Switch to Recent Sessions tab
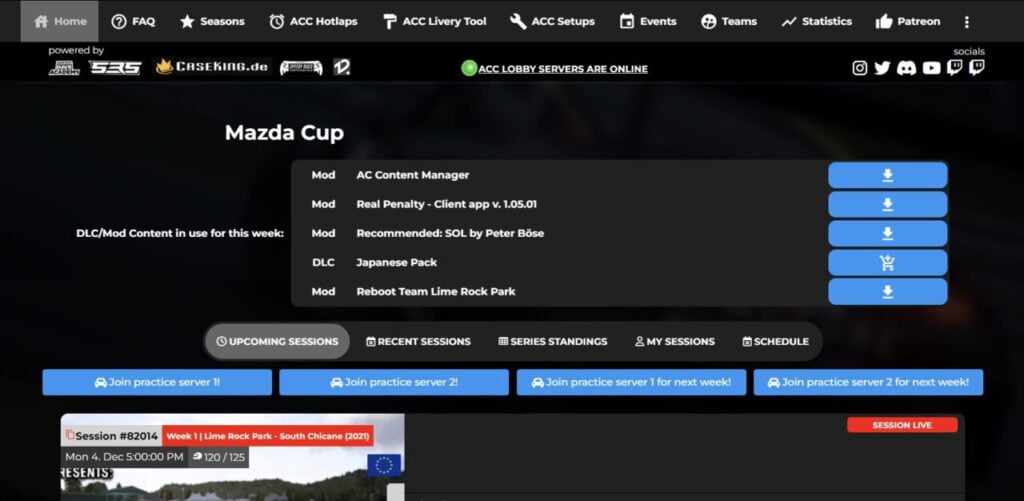Image resolution: width=1024 pixels, height=501 pixels. [418, 342]
